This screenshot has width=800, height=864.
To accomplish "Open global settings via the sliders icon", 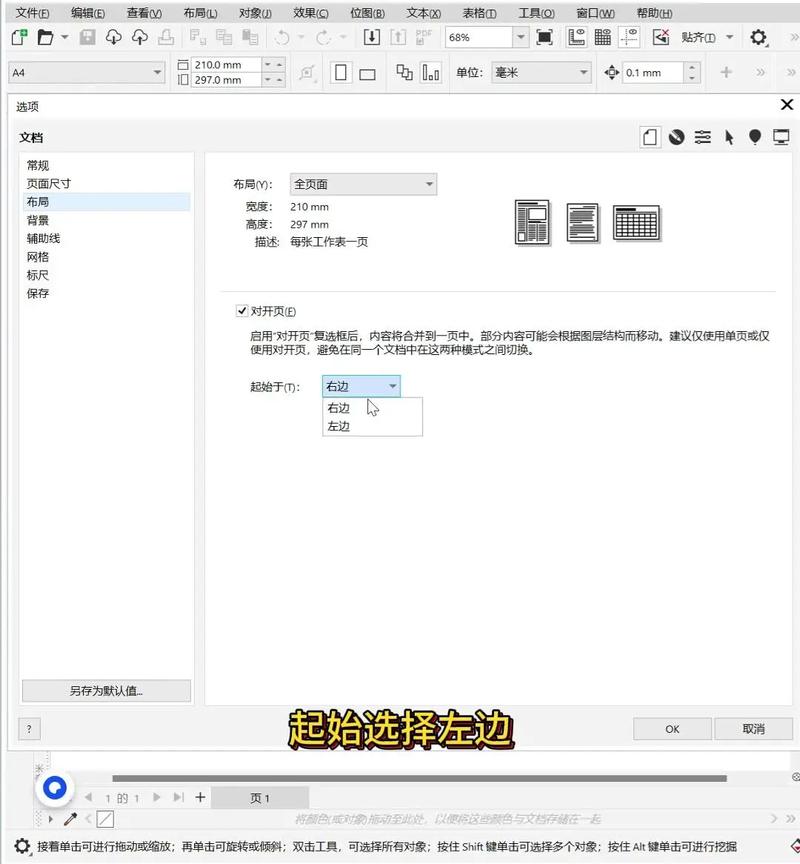I will point(701,135).
